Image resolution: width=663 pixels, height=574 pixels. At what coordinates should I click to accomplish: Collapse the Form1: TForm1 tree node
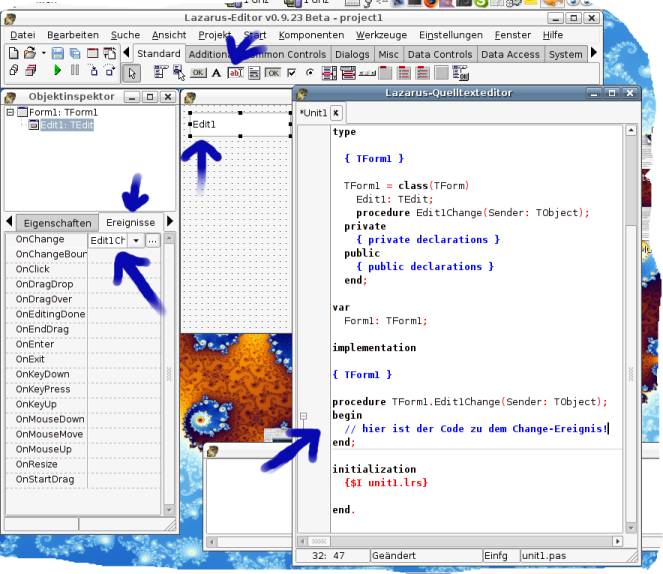(x=10, y=112)
